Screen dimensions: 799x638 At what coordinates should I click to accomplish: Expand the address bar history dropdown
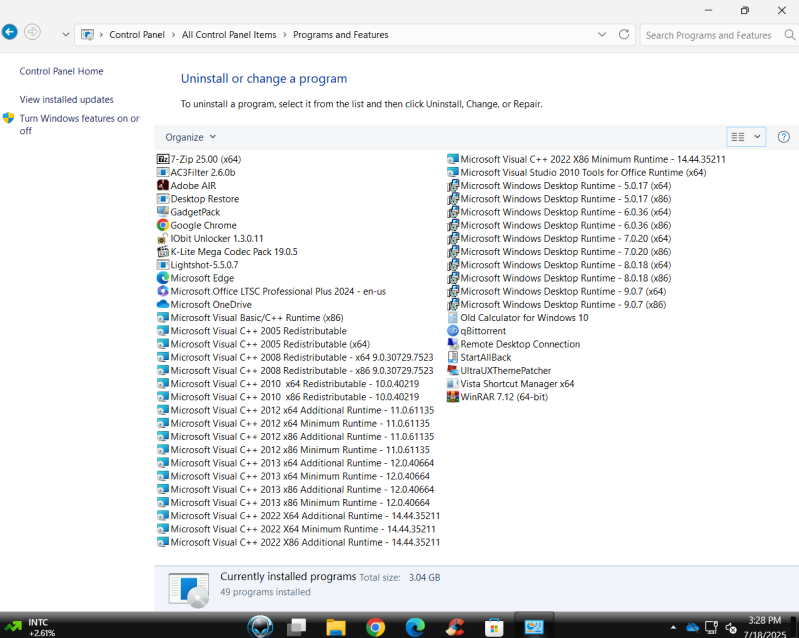tap(602, 35)
